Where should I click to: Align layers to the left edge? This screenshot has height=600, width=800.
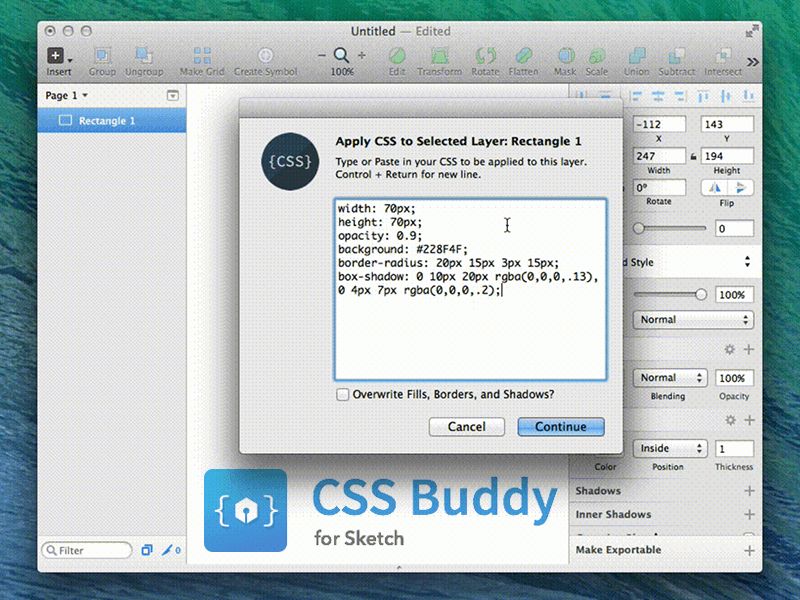636,96
